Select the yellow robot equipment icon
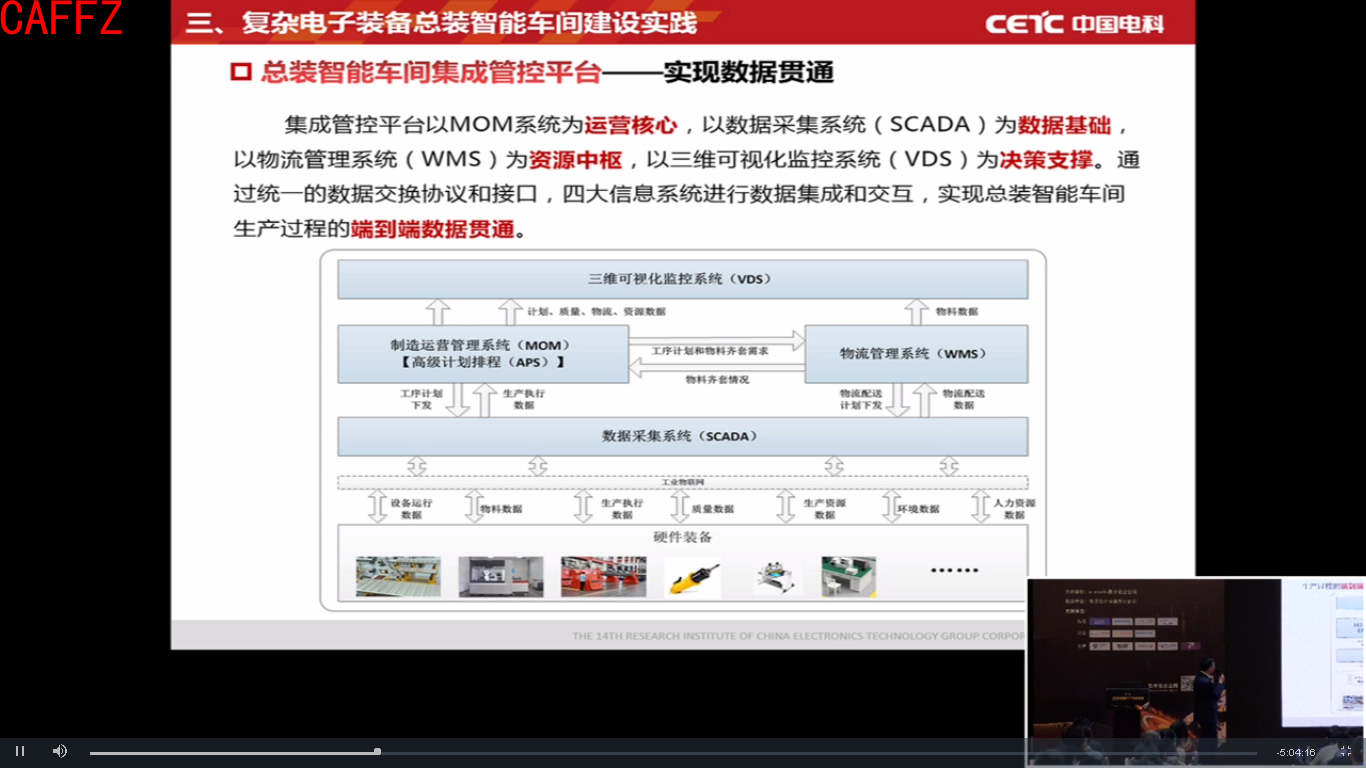This screenshot has width=1366, height=768. point(692,577)
